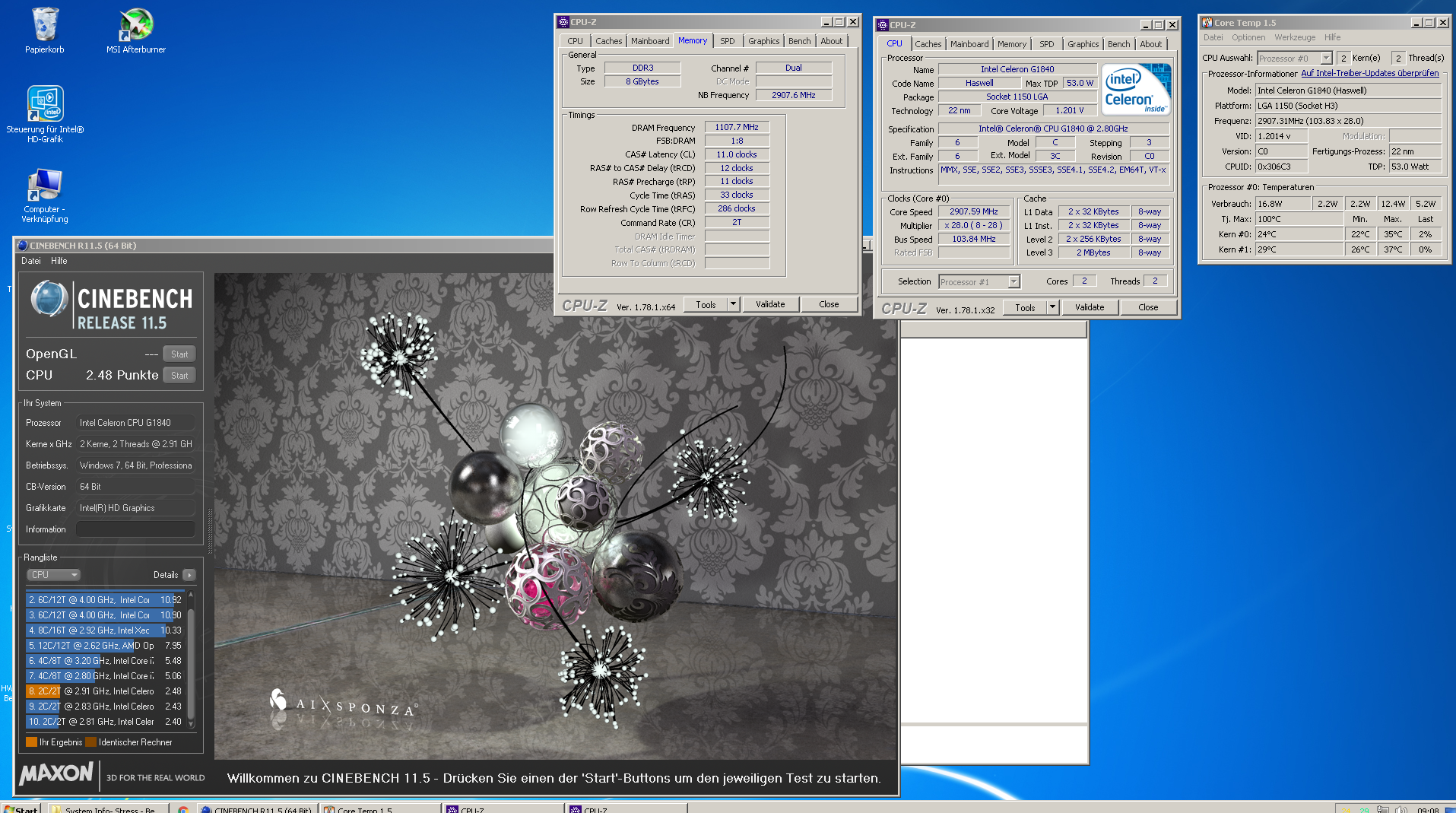This screenshot has width=1456, height=813.
Task: Start the CPU benchmark in Cinebench
Action: (179, 375)
